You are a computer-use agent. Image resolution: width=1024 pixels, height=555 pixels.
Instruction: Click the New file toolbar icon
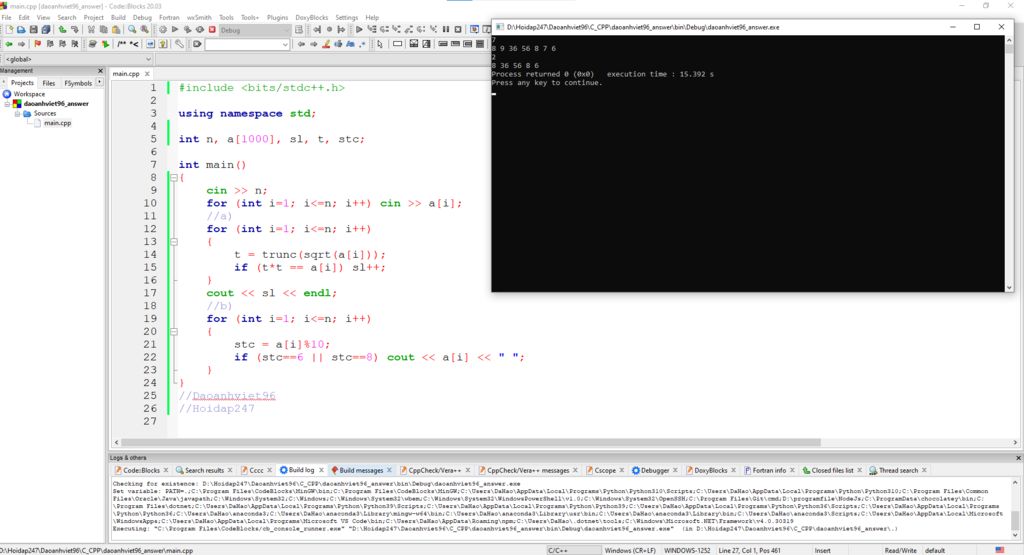tap(9, 29)
